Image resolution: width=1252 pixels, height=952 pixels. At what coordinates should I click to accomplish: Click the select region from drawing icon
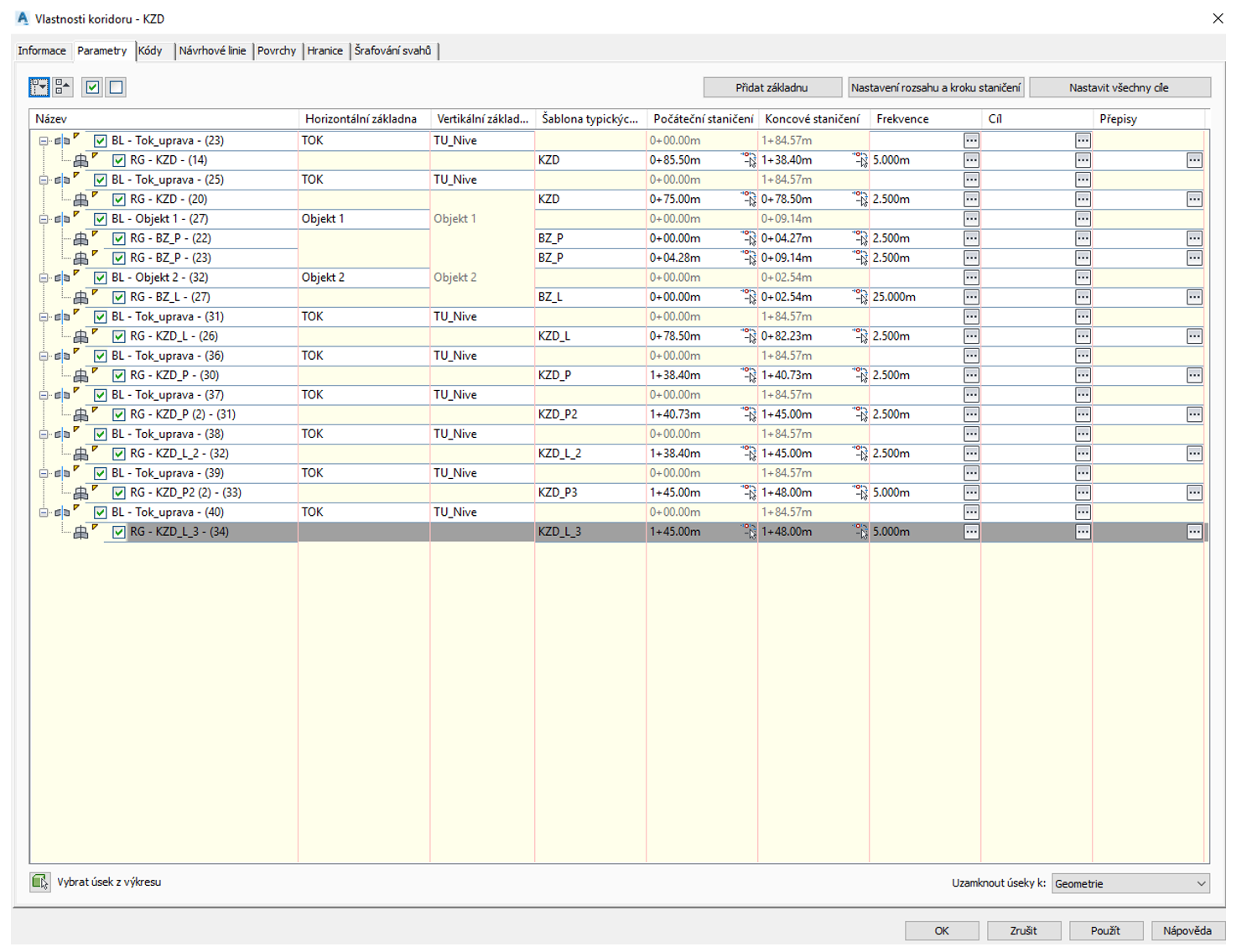(39, 882)
